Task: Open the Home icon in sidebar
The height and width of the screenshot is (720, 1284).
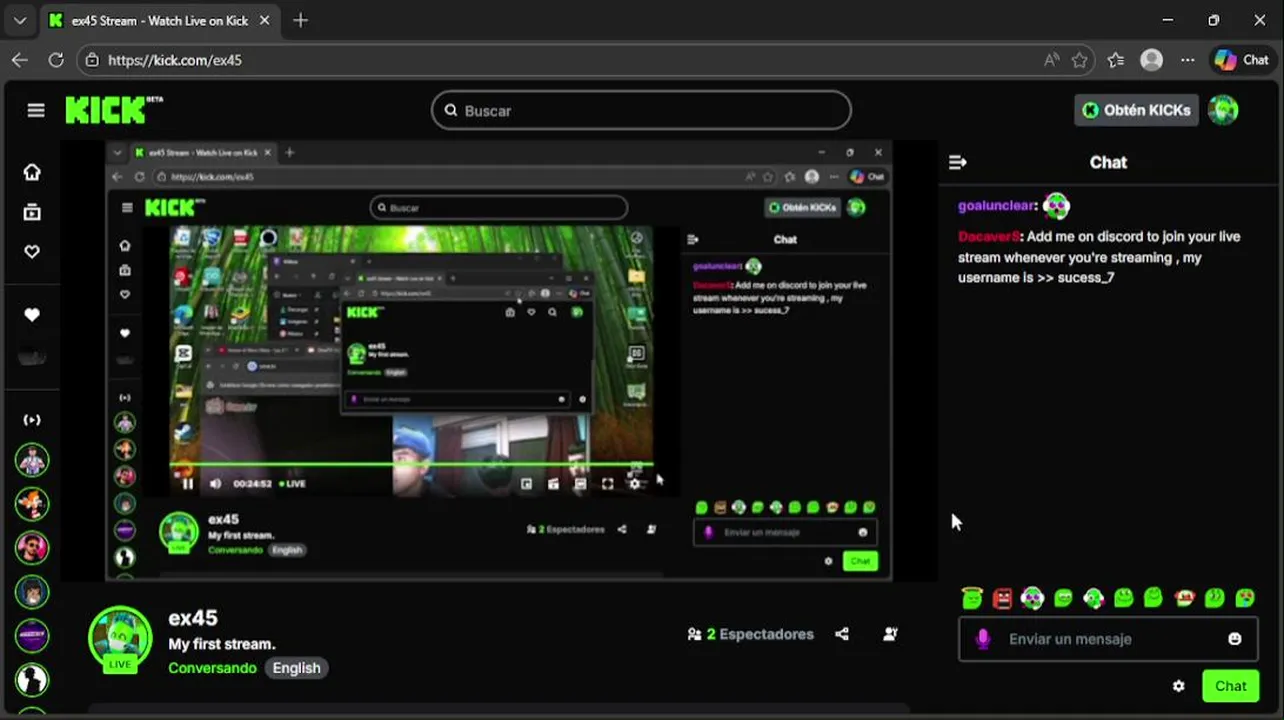Action: (x=32, y=172)
